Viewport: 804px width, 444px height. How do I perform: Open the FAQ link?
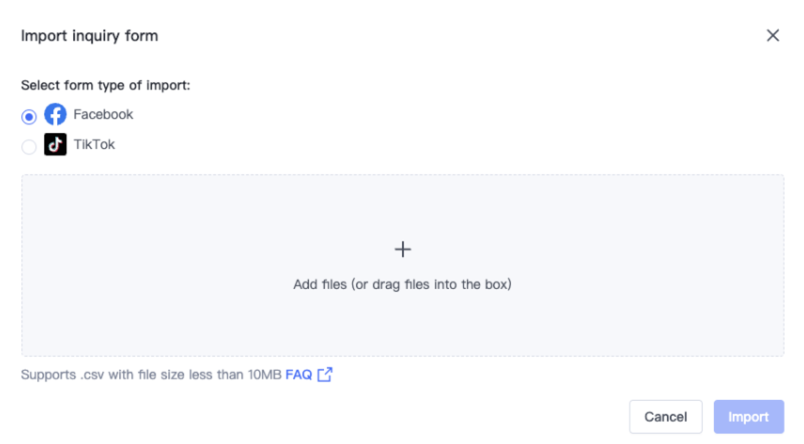point(298,375)
